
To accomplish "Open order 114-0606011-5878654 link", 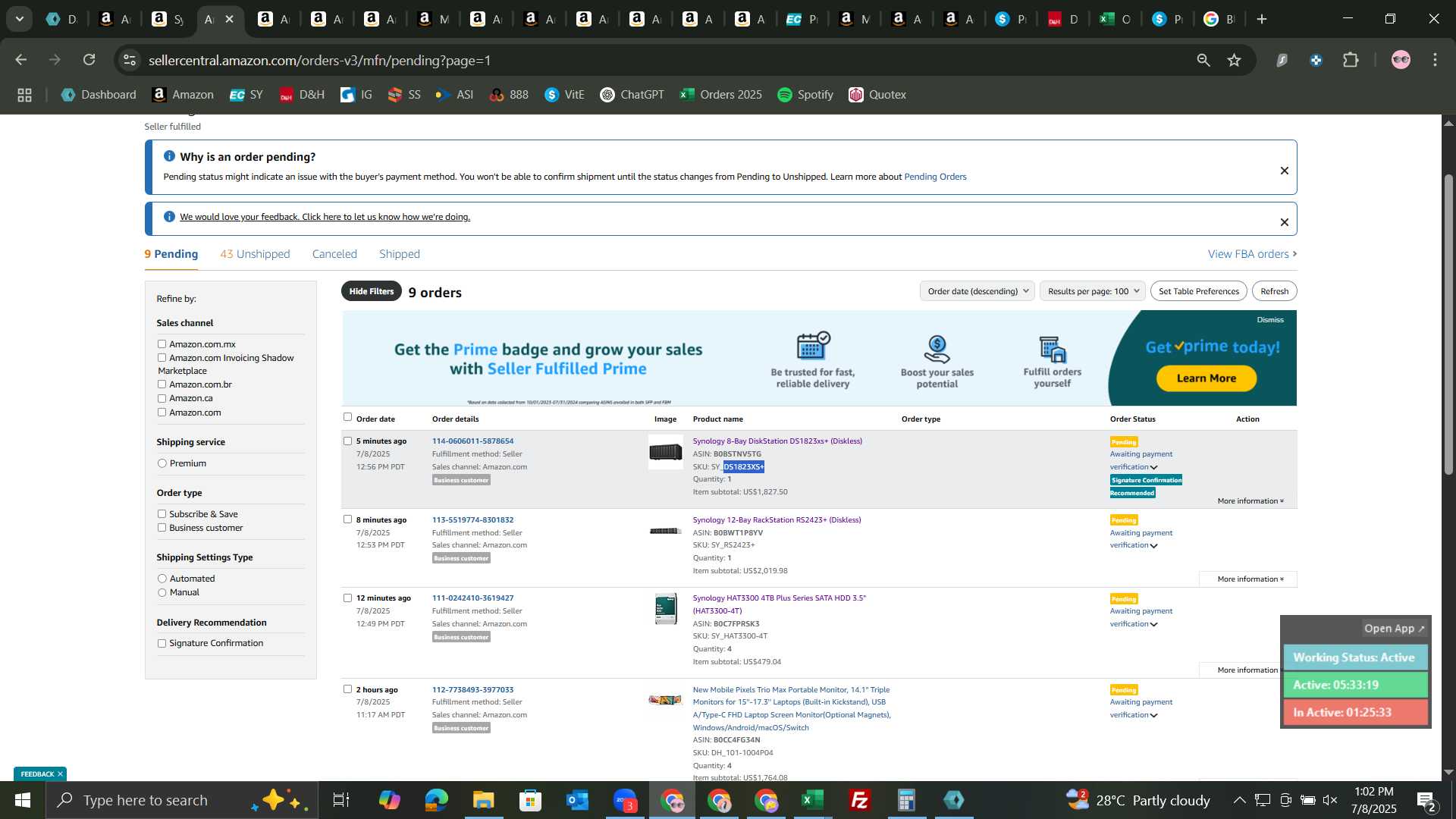I will [x=472, y=441].
